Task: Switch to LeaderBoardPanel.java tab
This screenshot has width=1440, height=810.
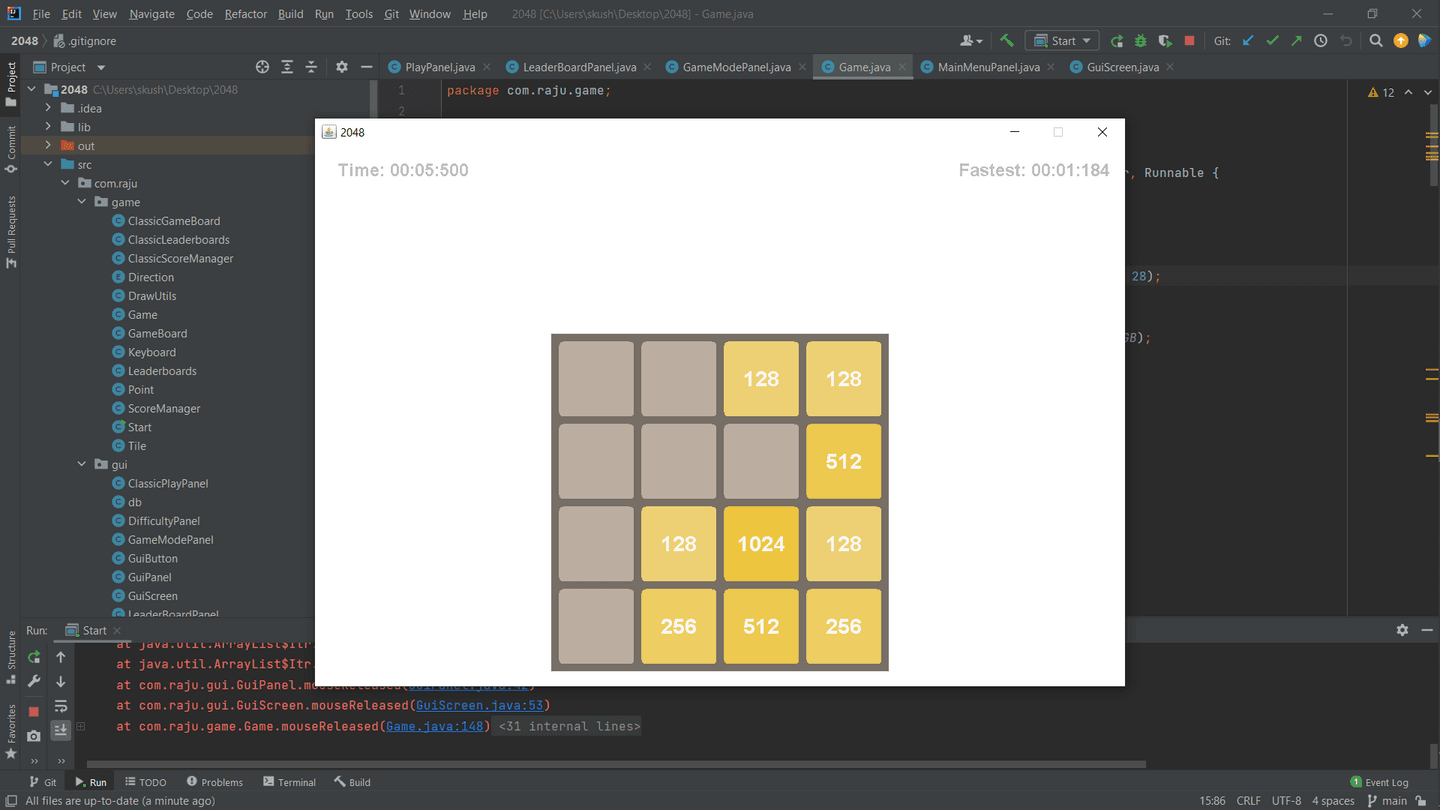Action: click(x=579, y=67)
